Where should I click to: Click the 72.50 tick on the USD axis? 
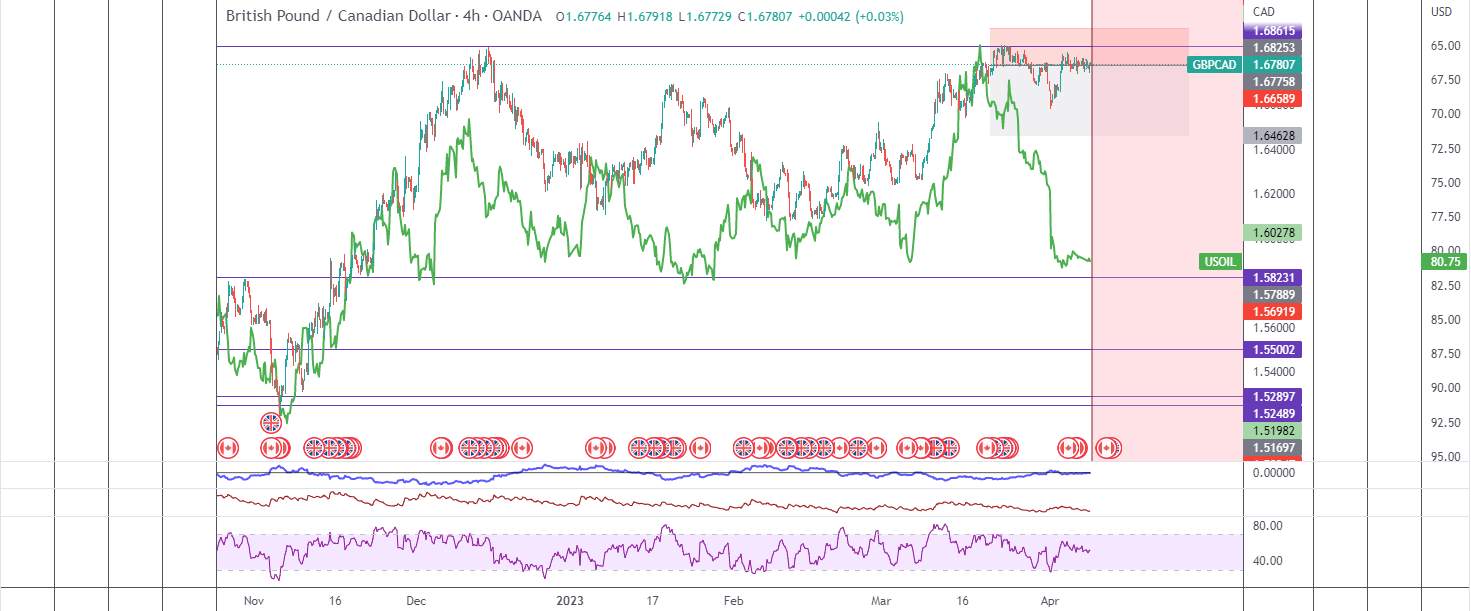[x=1444, y=148]
